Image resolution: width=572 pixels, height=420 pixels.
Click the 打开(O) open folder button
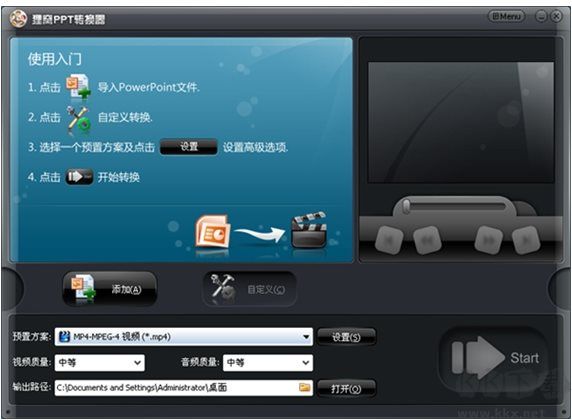(346, 389)
